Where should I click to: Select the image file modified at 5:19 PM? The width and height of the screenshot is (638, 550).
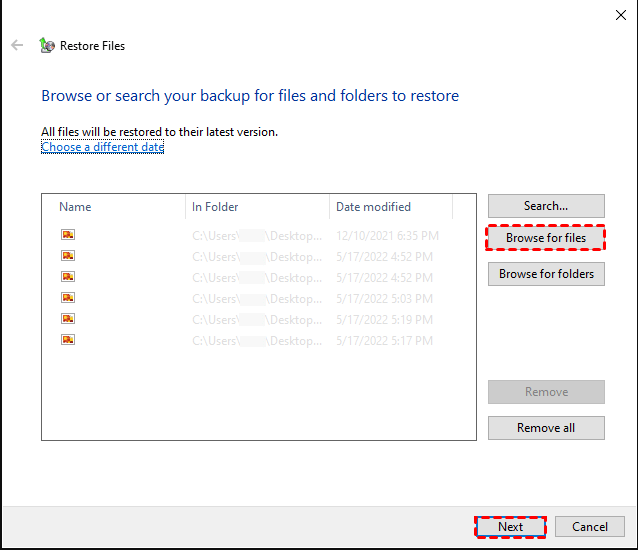point(68,319)
